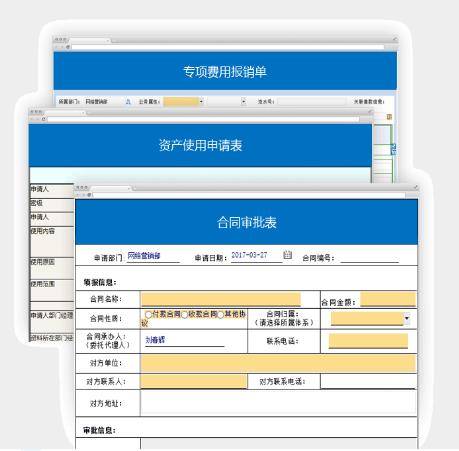Open the 合同归属 dropdown list

407,318
